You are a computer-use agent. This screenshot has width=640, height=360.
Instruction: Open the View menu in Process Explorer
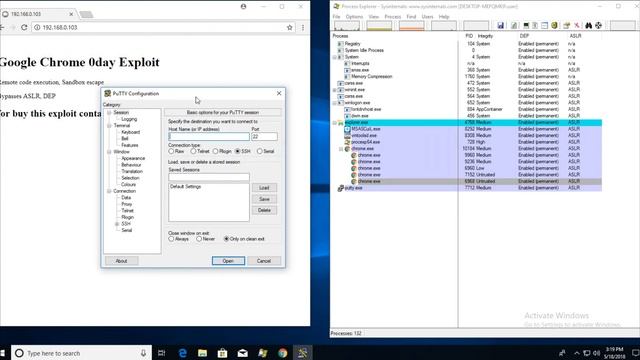374,17
